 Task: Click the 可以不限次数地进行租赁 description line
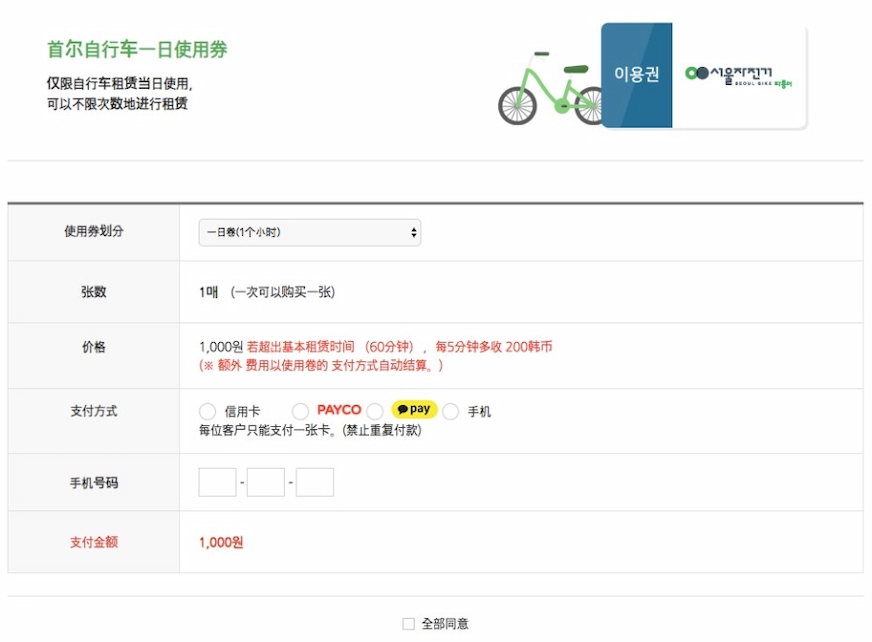click(x=117, y=103)
